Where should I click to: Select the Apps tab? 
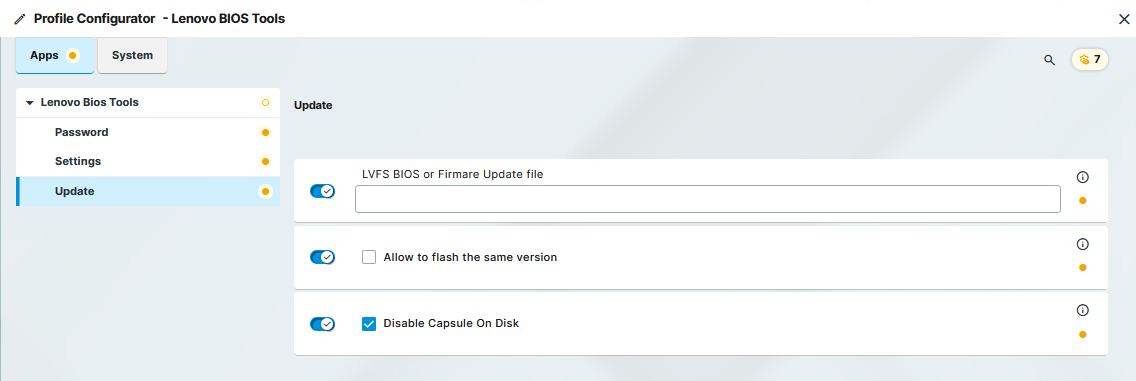(x=55, y=55)
